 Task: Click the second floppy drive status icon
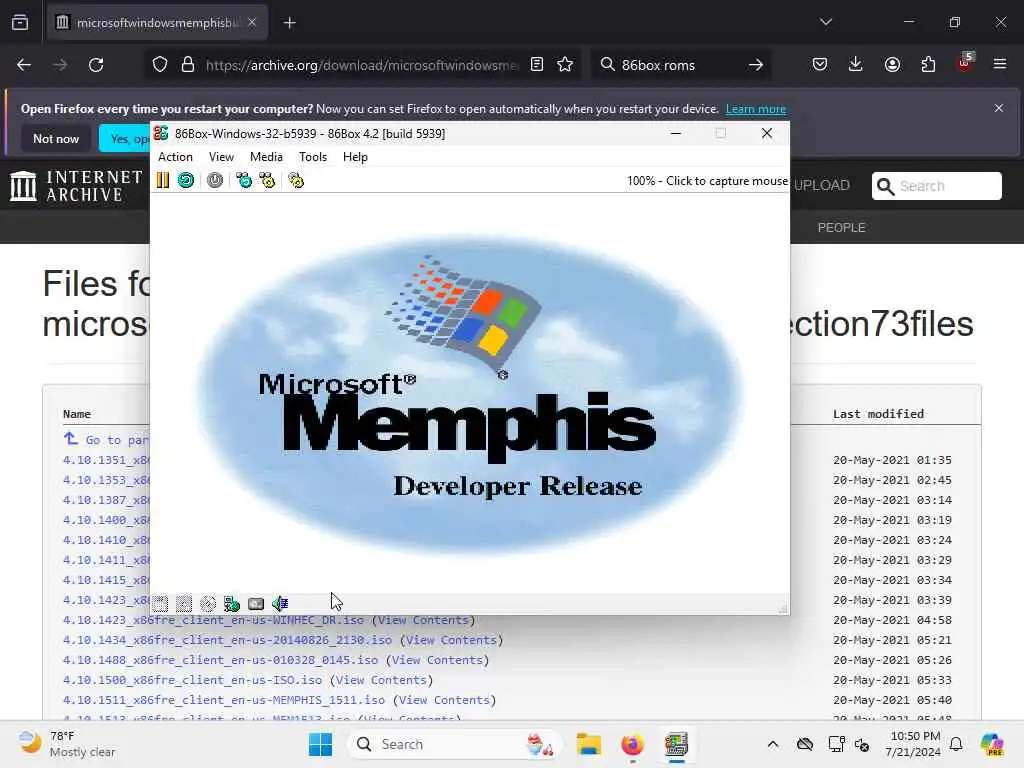tap(184, 603)
